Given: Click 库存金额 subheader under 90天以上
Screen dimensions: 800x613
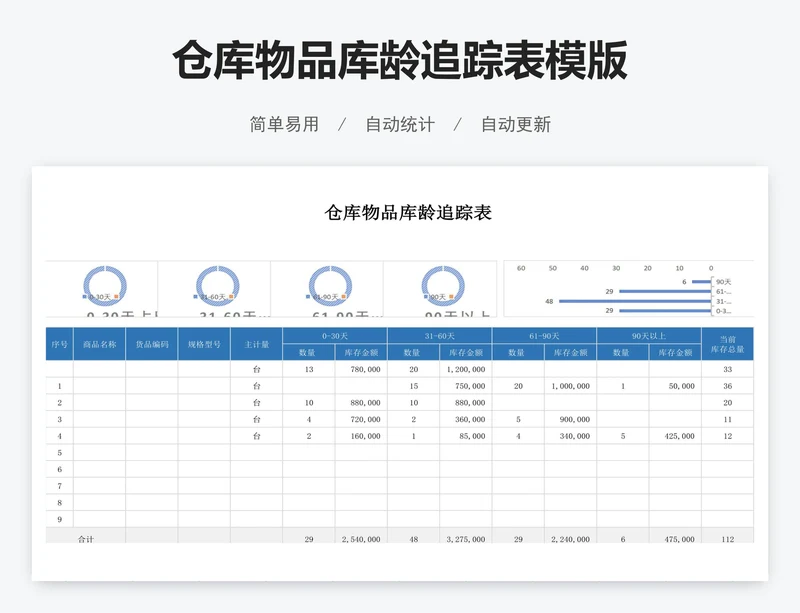Looking at the screenshot, I should [x=675, y=352].
